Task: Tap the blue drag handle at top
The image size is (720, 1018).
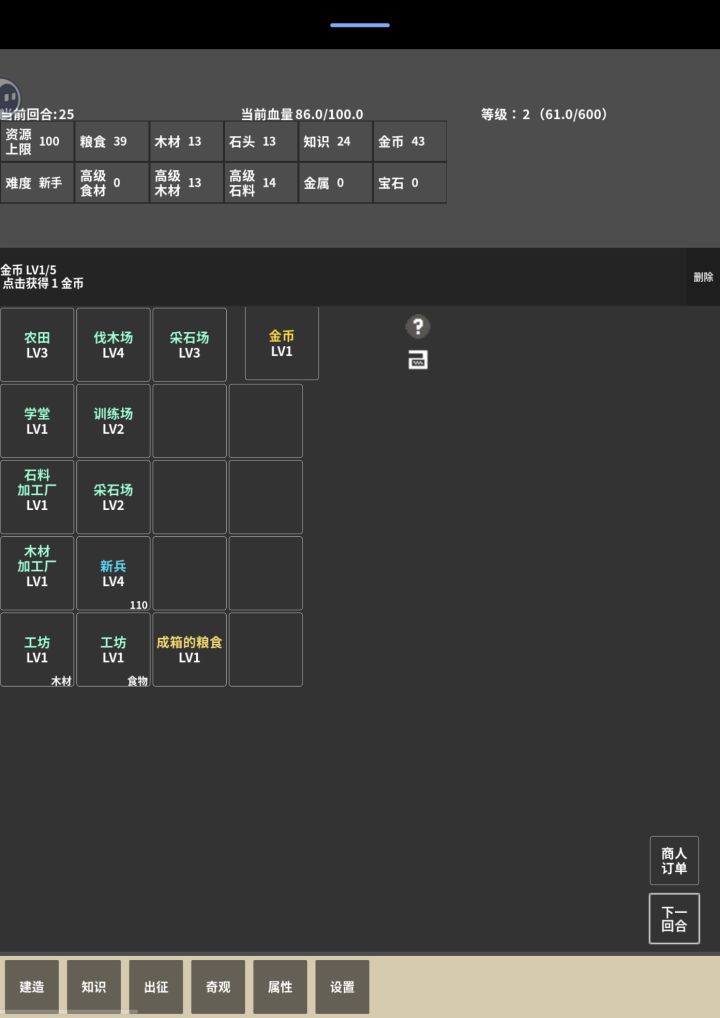Action: click(360, 25)
